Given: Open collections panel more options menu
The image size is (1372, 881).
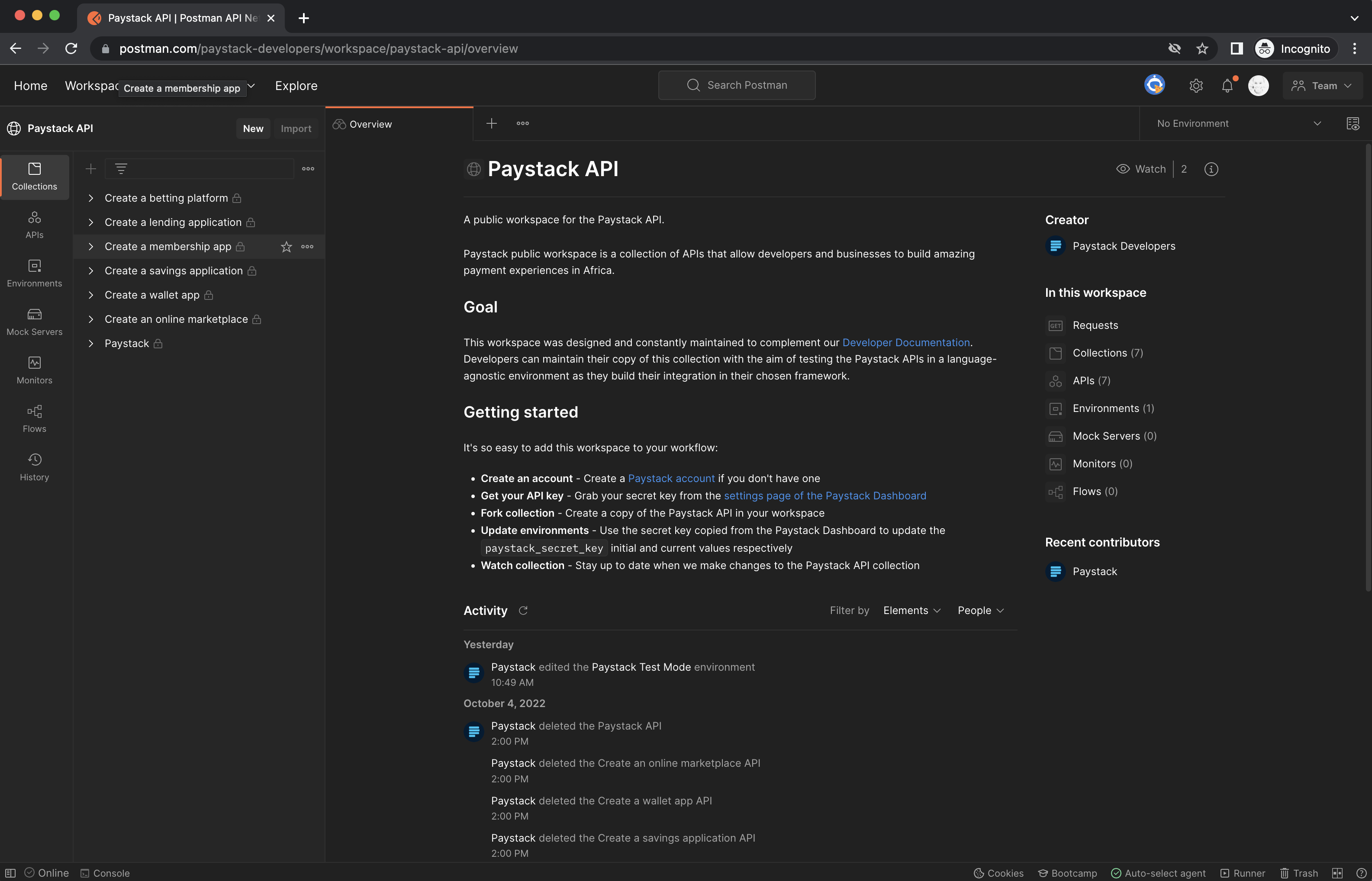Looking at the screenshot, I should [308, 169].
